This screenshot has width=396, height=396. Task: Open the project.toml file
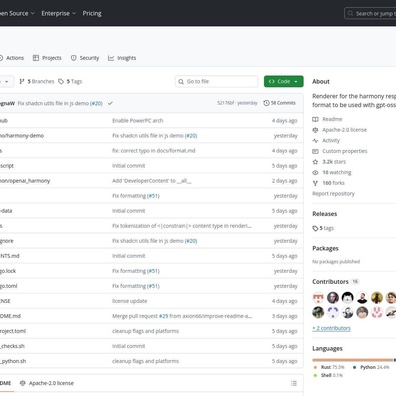pos(13,331)
